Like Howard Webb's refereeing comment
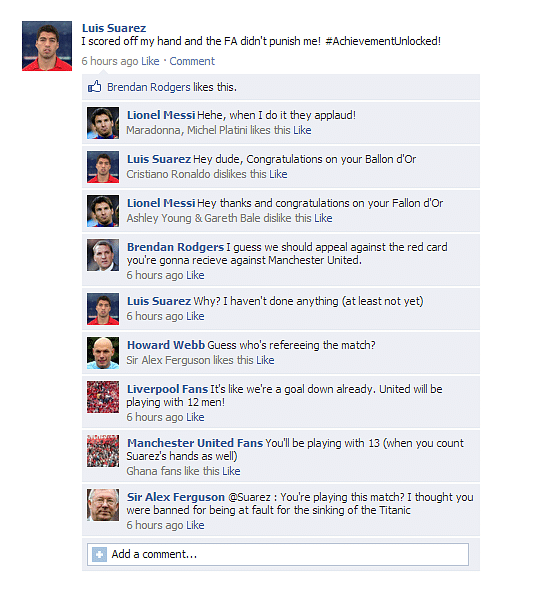 [x=265, y=360]
